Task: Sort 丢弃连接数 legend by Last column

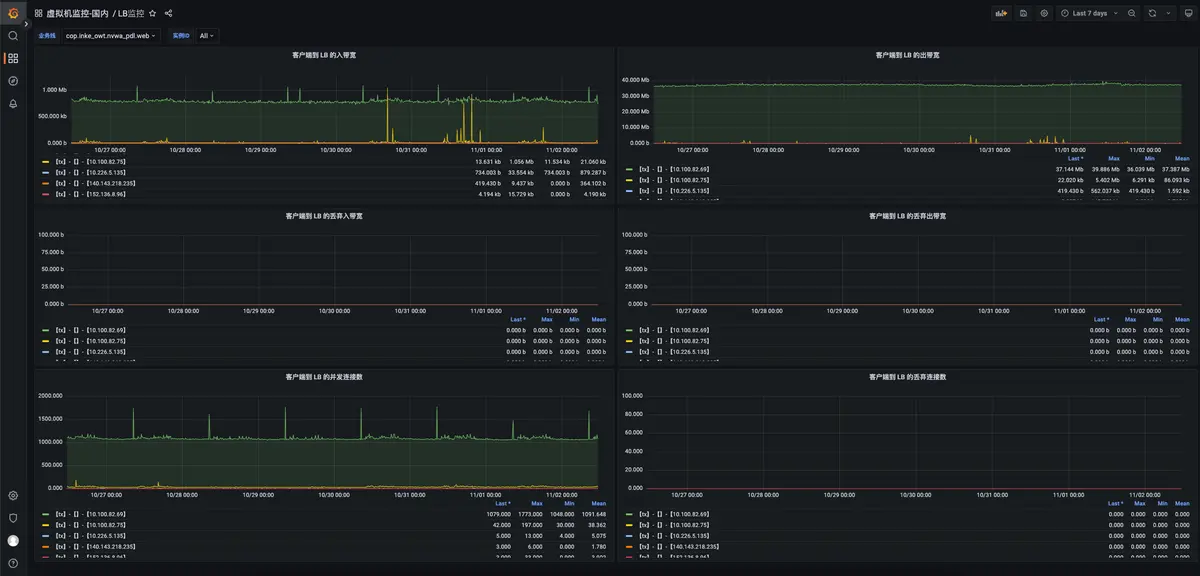Action: 1116,503
